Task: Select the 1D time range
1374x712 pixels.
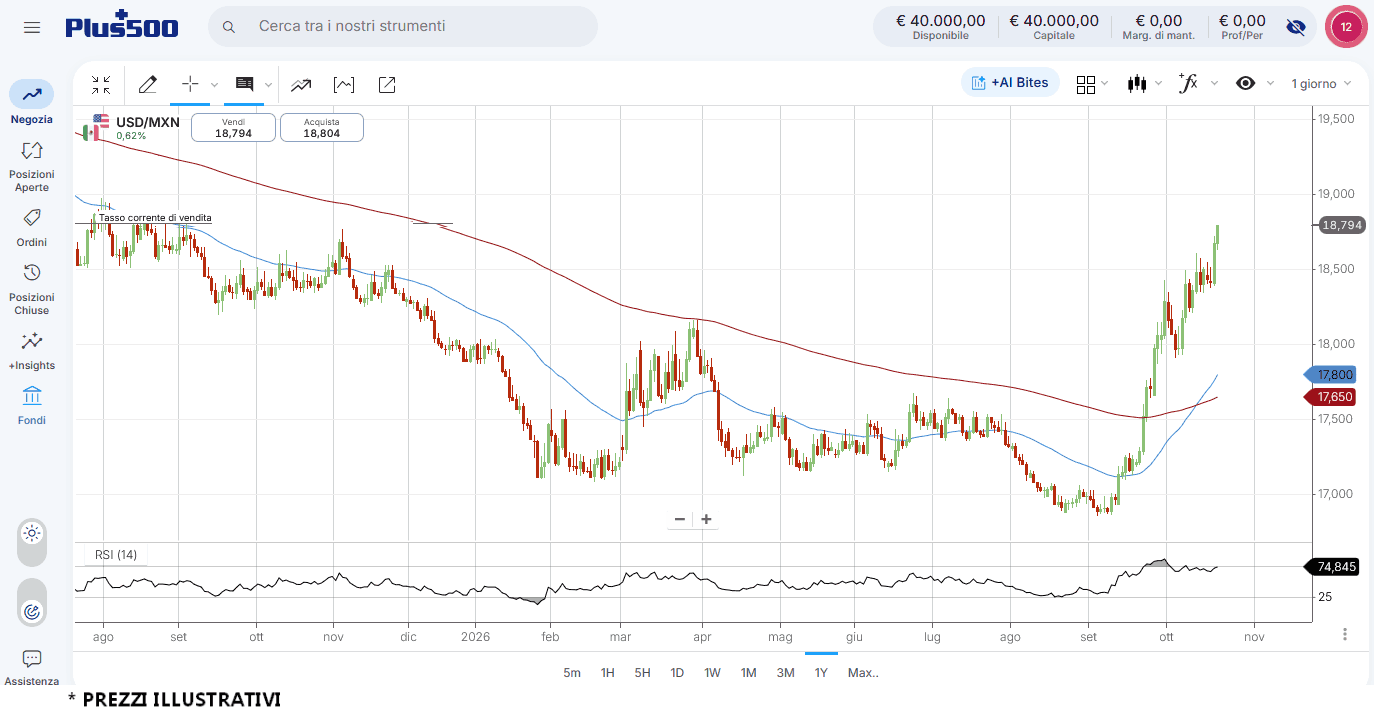Action: pyautogui.click(x=677, y=673)
